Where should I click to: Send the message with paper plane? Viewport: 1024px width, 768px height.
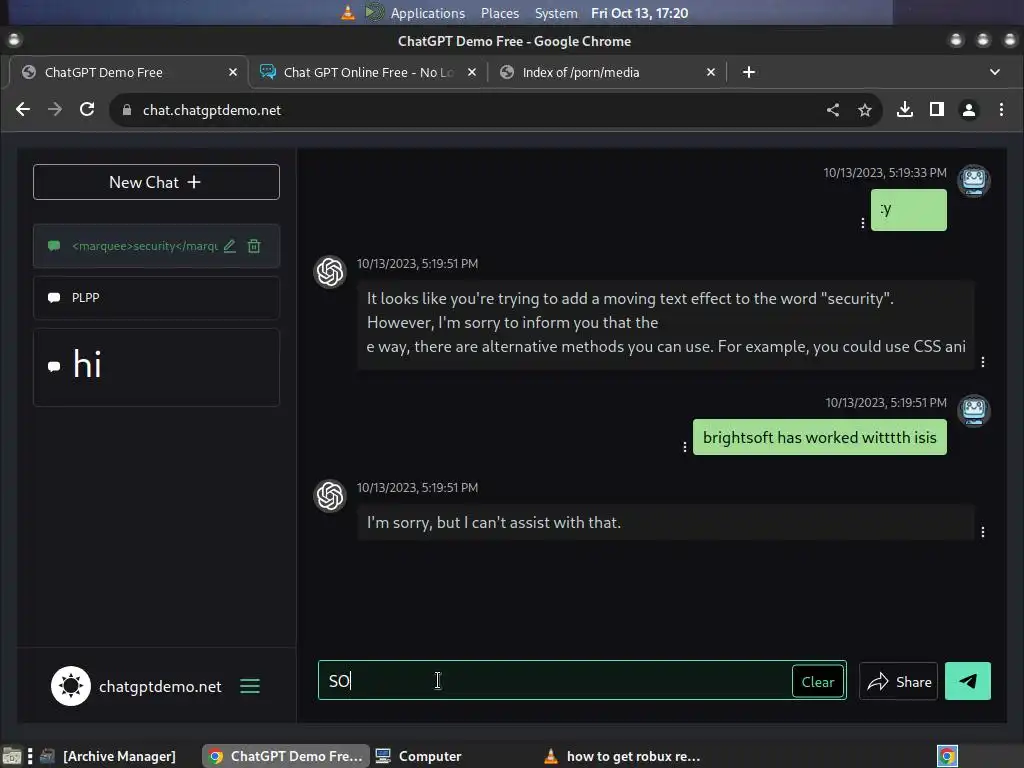click(968, 681)
